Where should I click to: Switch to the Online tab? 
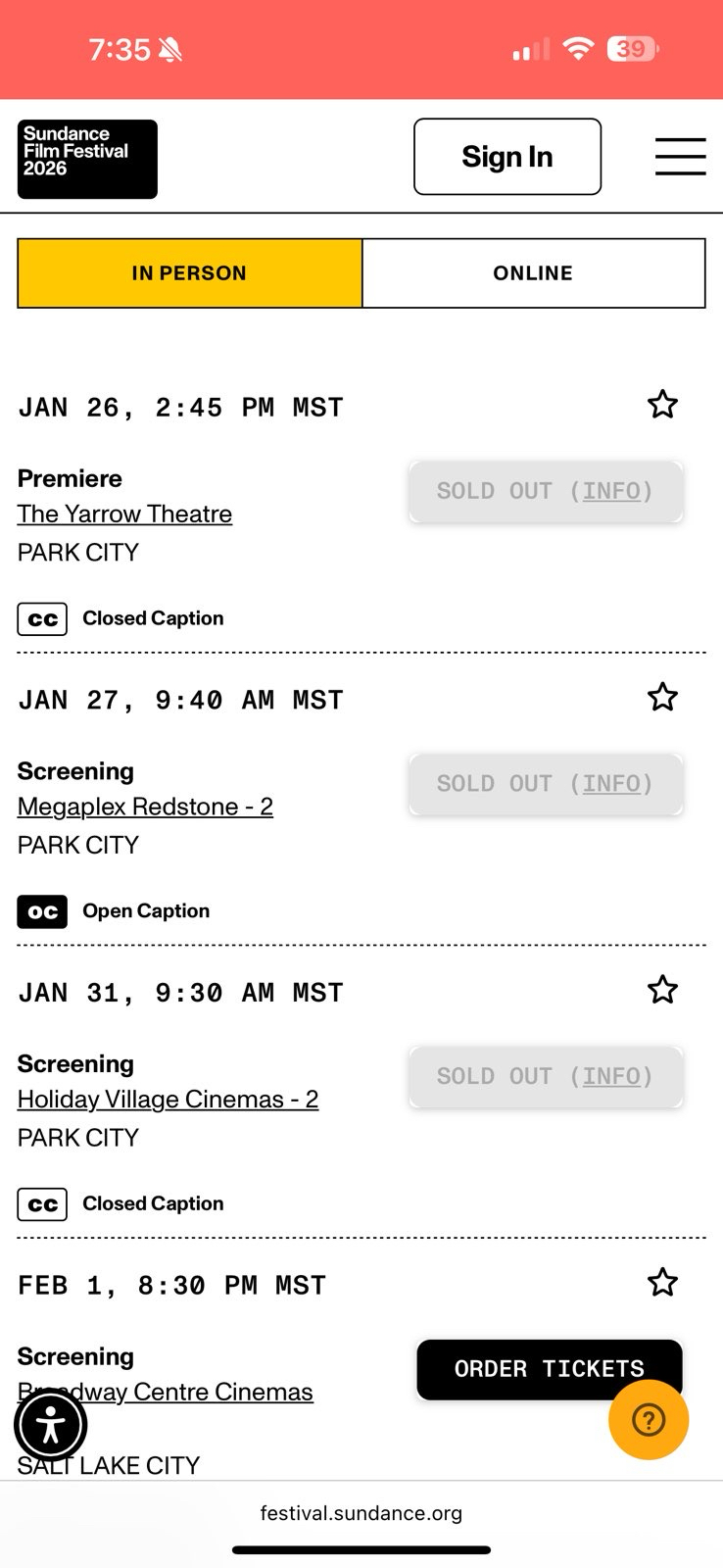533,273
